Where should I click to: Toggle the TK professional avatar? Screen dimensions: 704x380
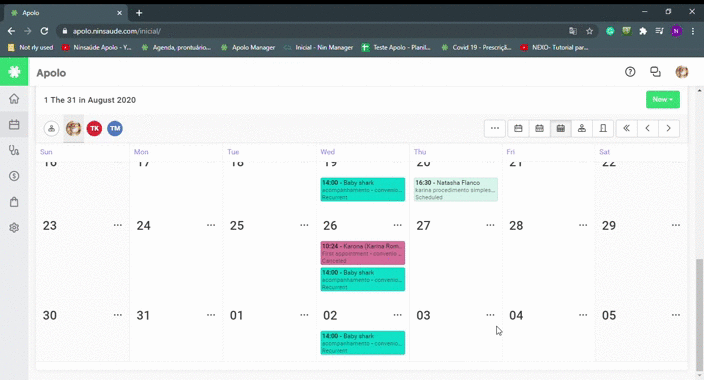(94, 128)
